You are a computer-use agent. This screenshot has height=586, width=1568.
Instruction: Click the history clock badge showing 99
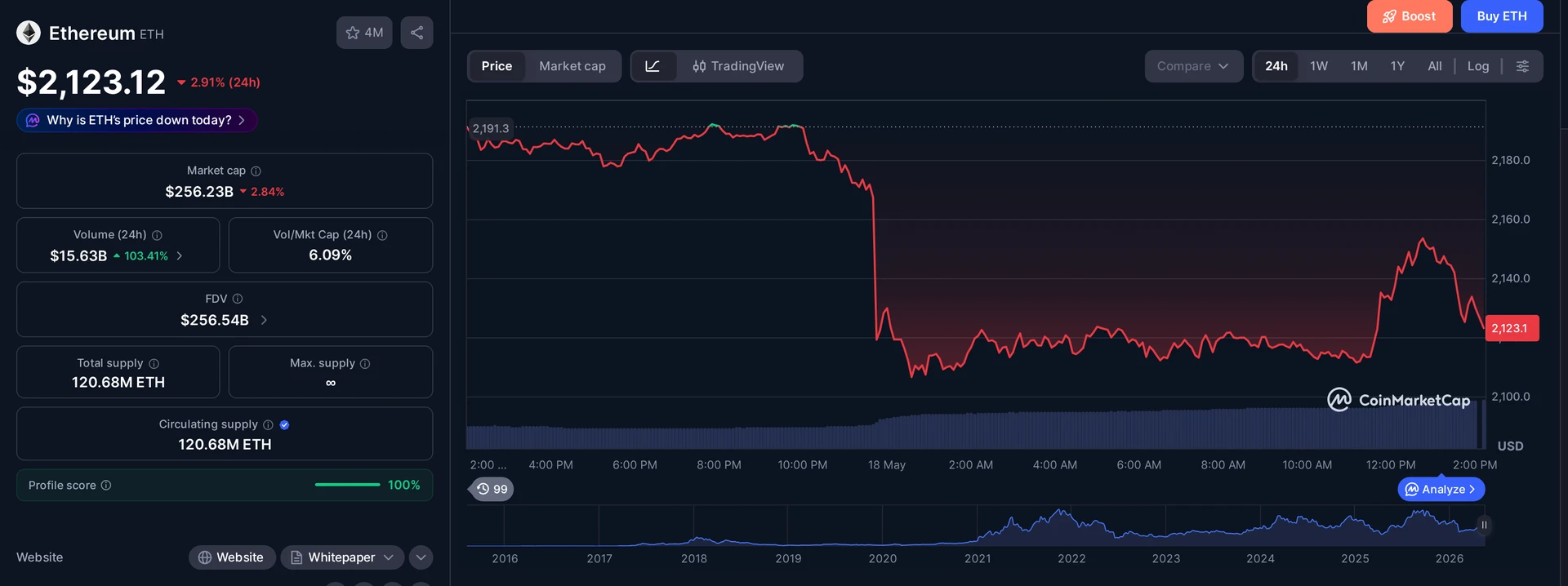coord(492,489)
